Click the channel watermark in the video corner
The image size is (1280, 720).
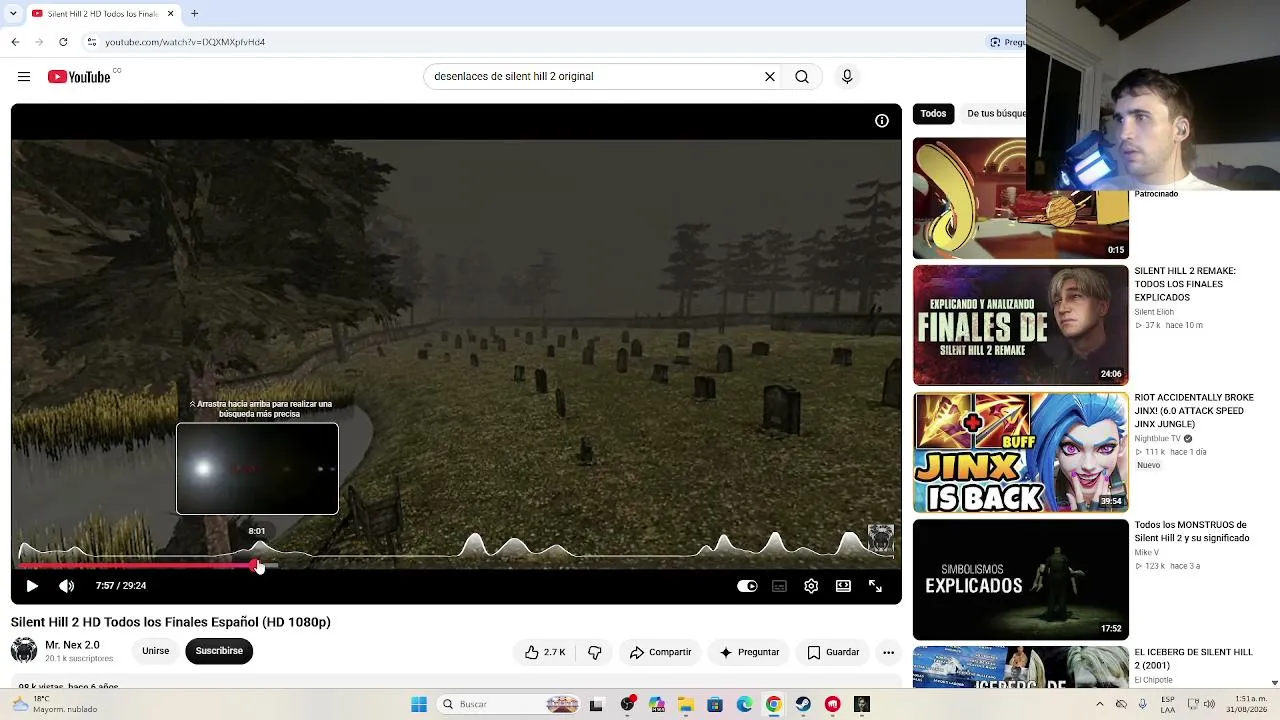880,538
